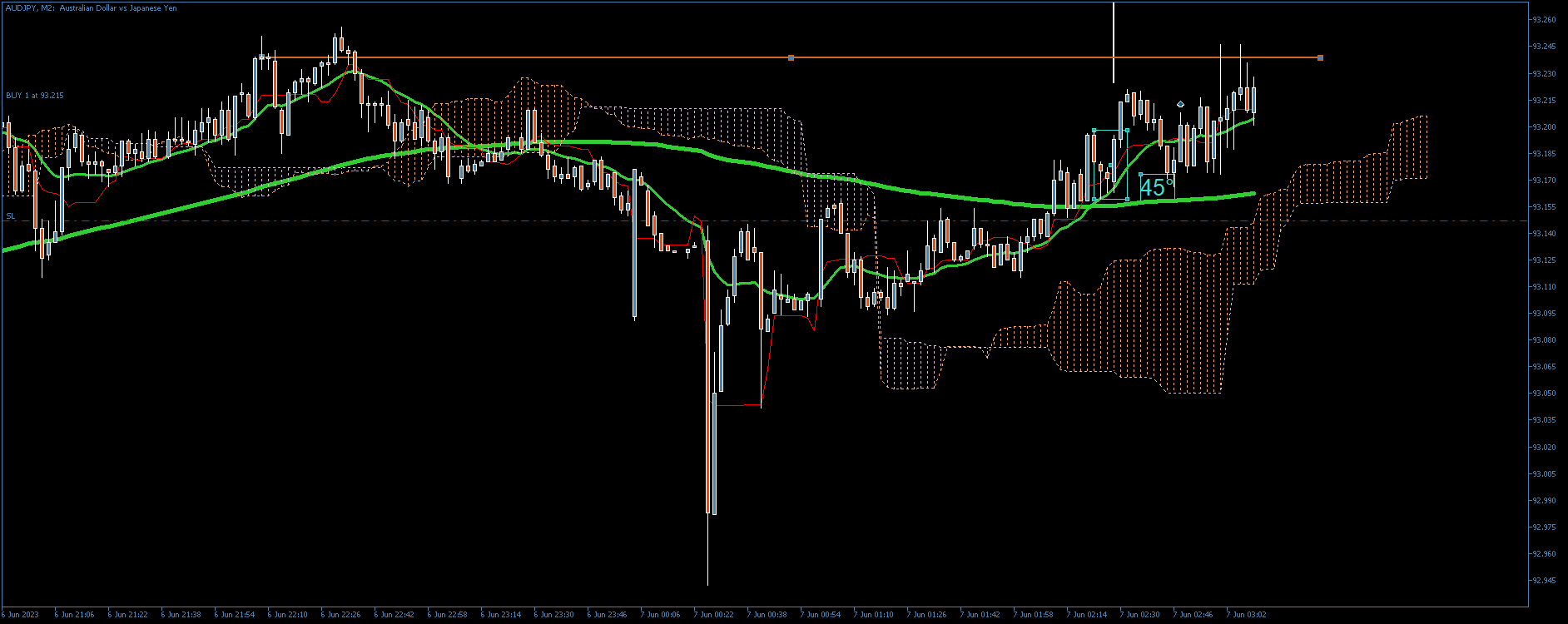Click the 93.125 price scale value
1568x624 pixels.
pos(1544,260)
